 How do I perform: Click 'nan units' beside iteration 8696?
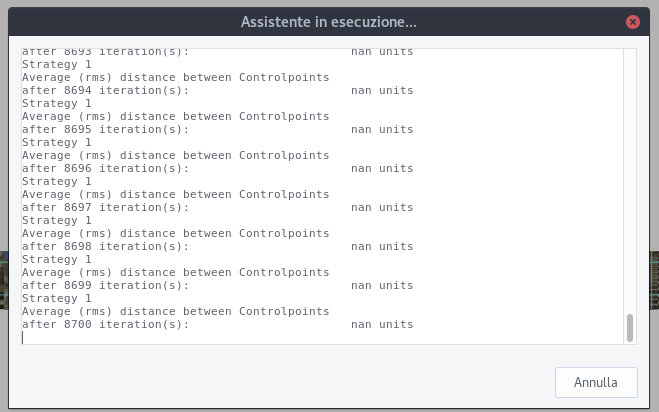(382, 169)
